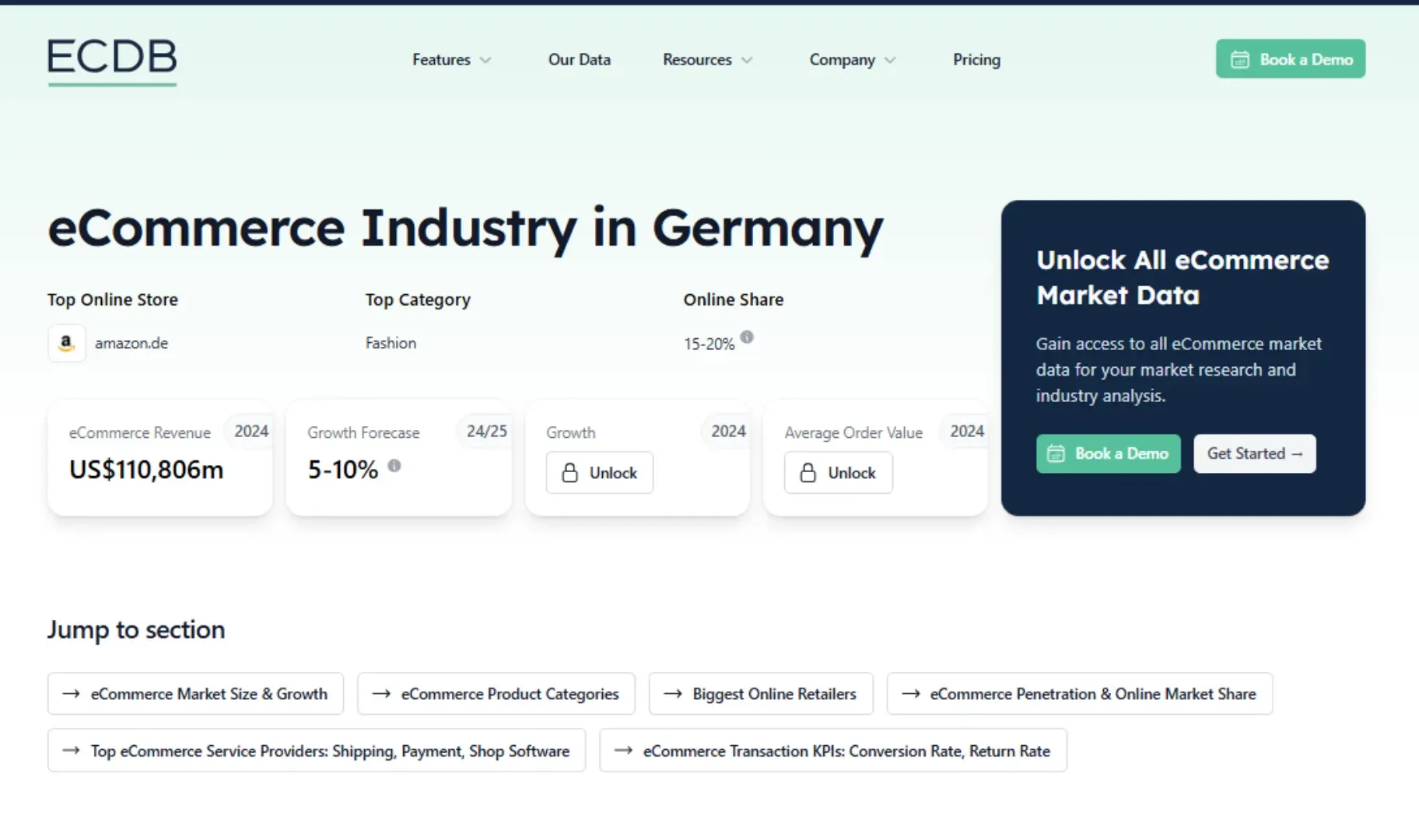The height and width of the screenshot is (840, 1419).
Task: Jump to eCommerce Product Categories section
Action: click(496, 694)
